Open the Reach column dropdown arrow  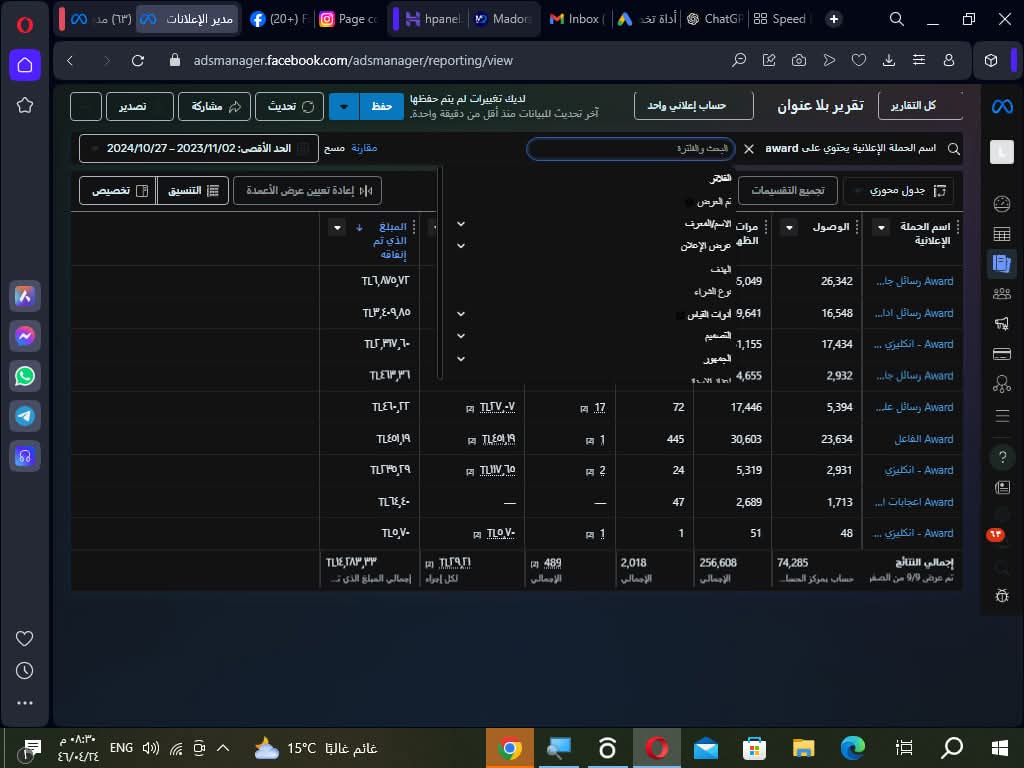click(788, 228)
